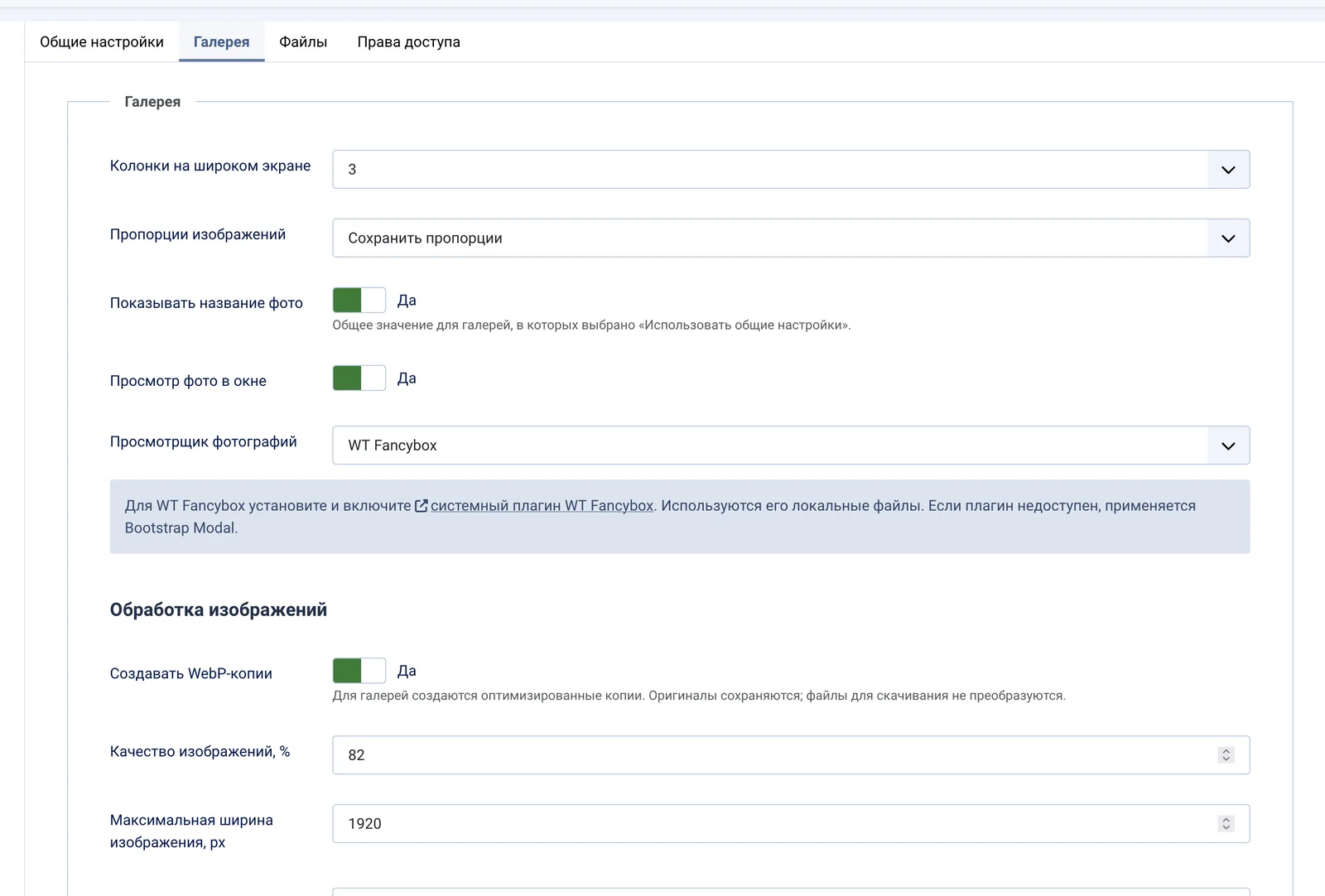This screenshot has height=896, width=1325.
Task: Click the chevron icon of the columns selector
Action: [x=1228, y=170]
